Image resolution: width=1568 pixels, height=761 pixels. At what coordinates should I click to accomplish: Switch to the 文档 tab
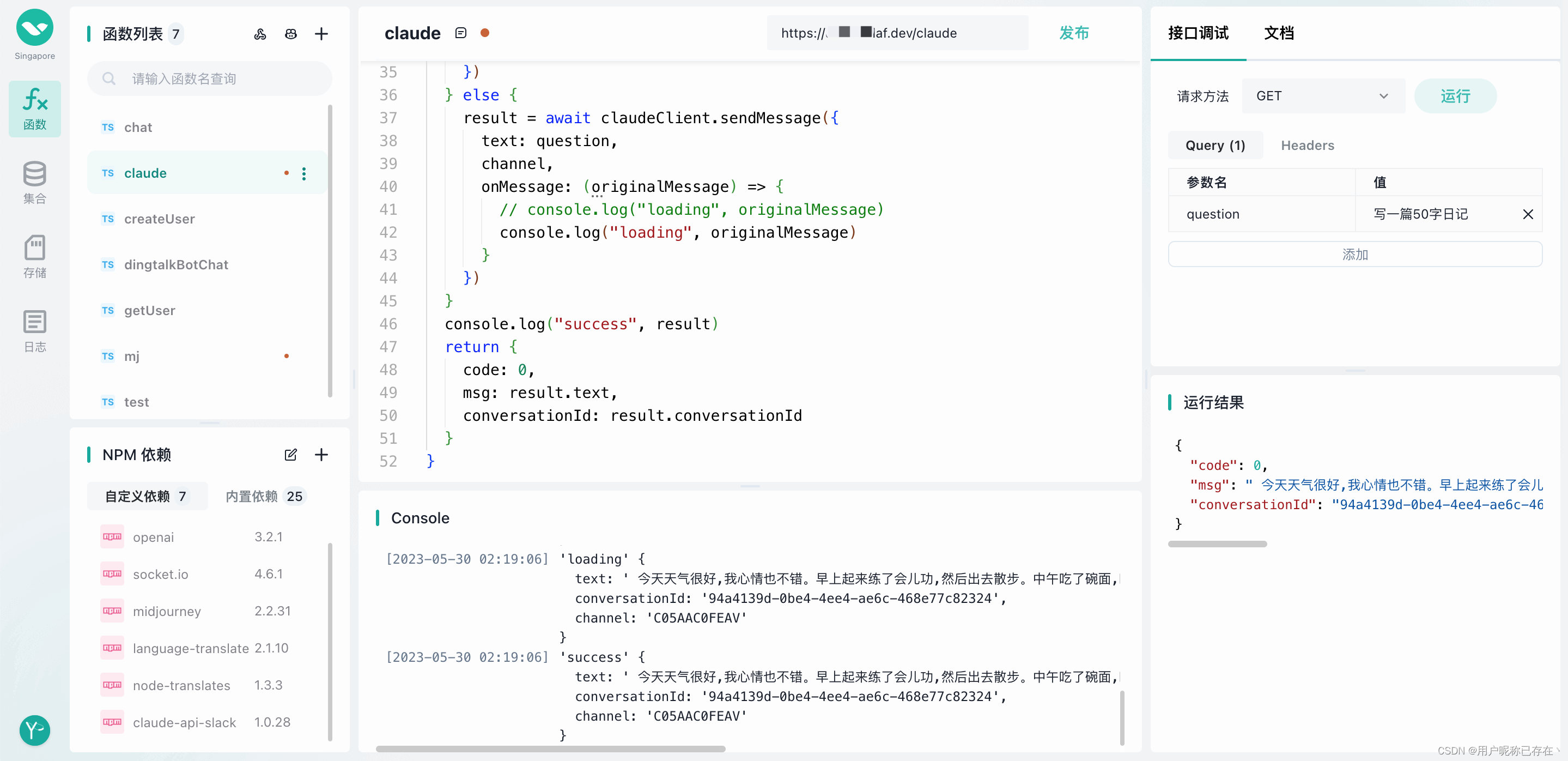click(1279, 33)
